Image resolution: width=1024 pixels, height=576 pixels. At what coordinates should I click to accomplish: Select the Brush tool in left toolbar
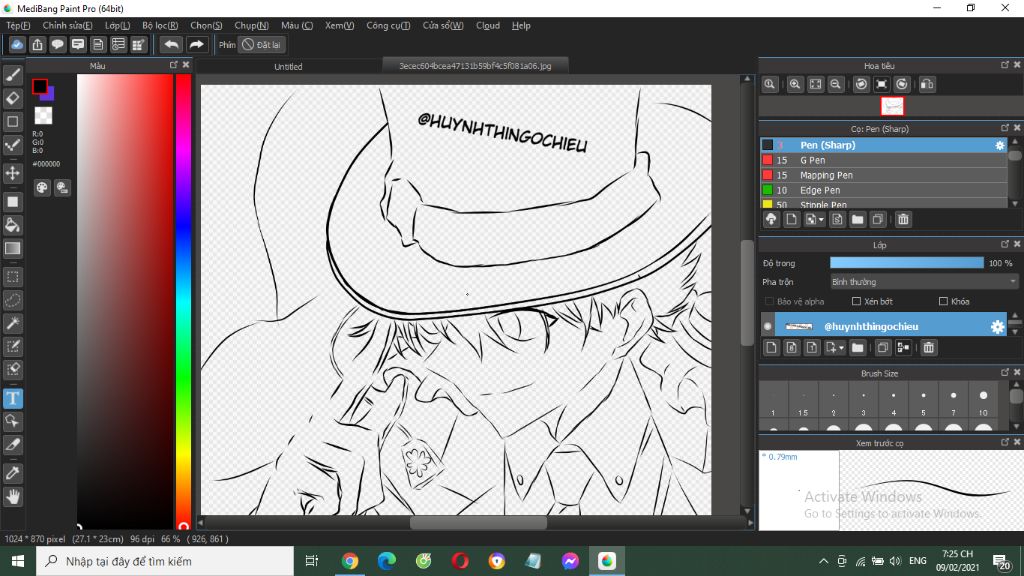point(13,75)
